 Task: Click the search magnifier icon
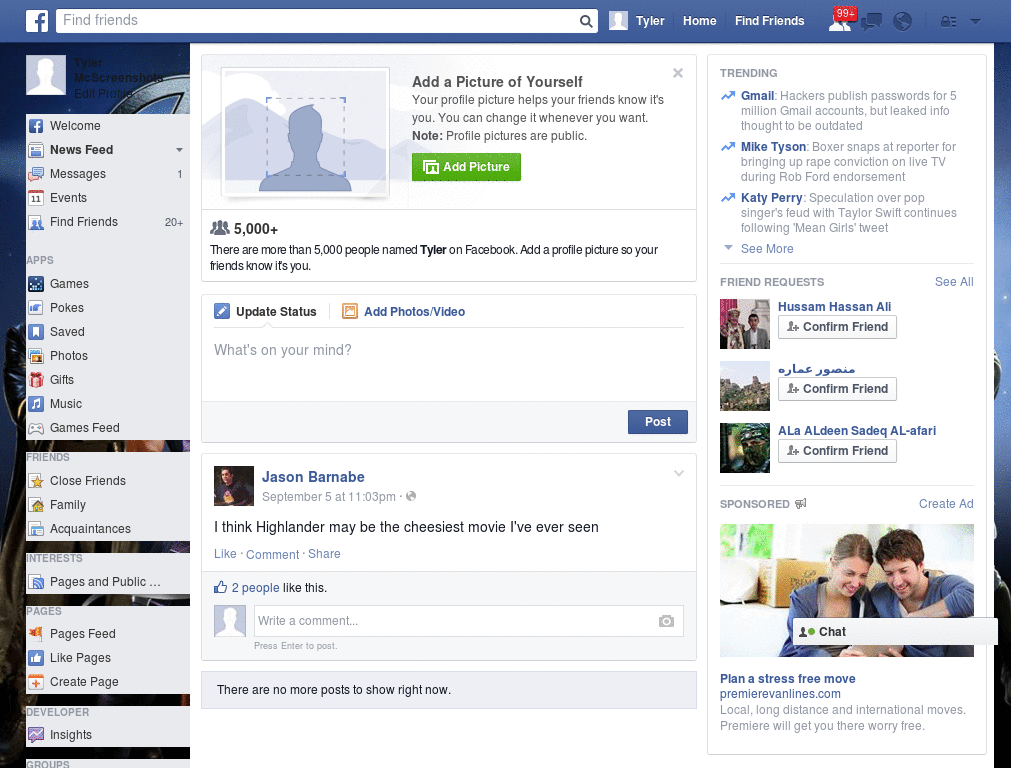586,22
